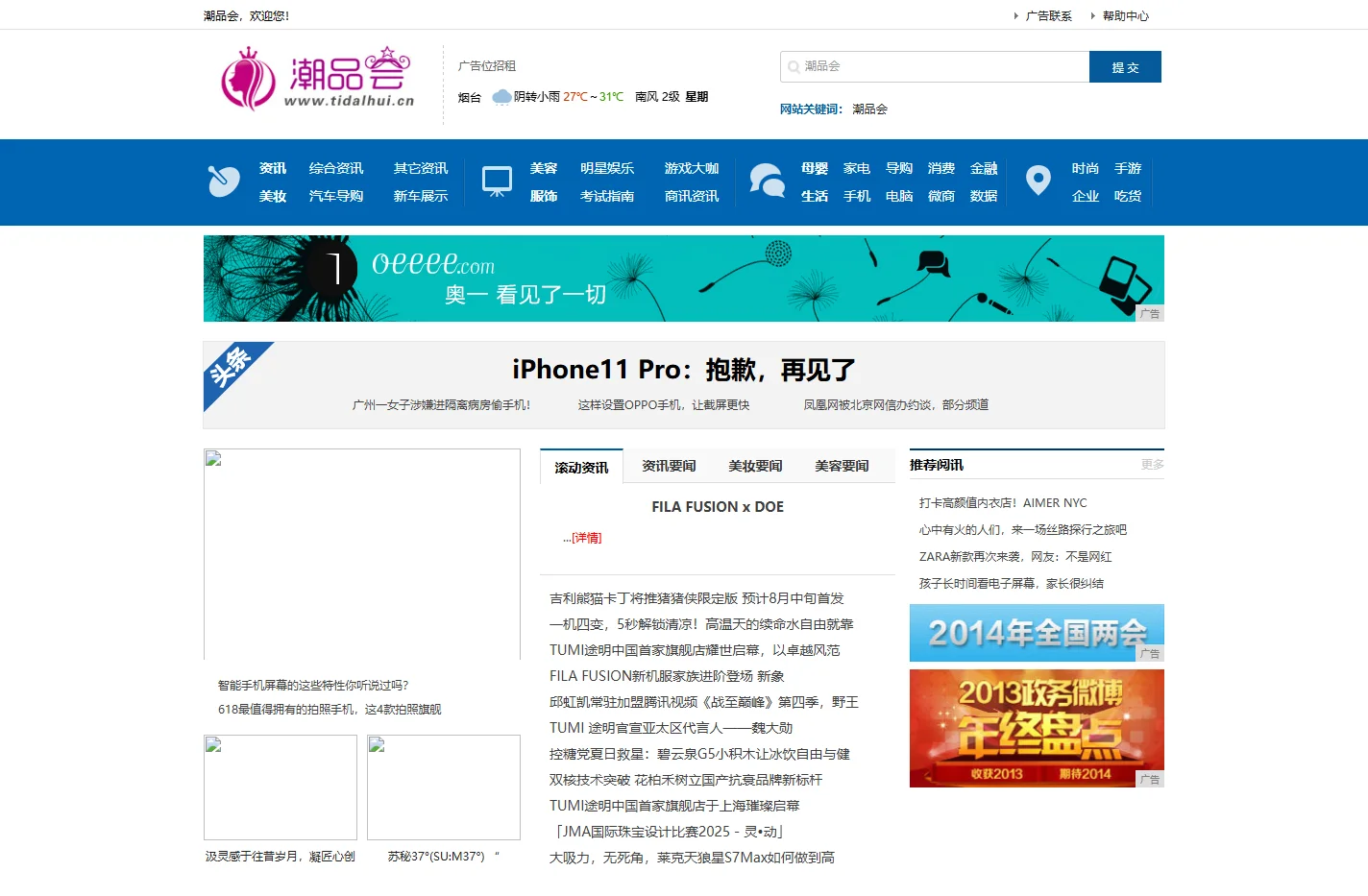Open ZARA新款再次来袭 article
Screen dimensions: 1368x896
1015,557
